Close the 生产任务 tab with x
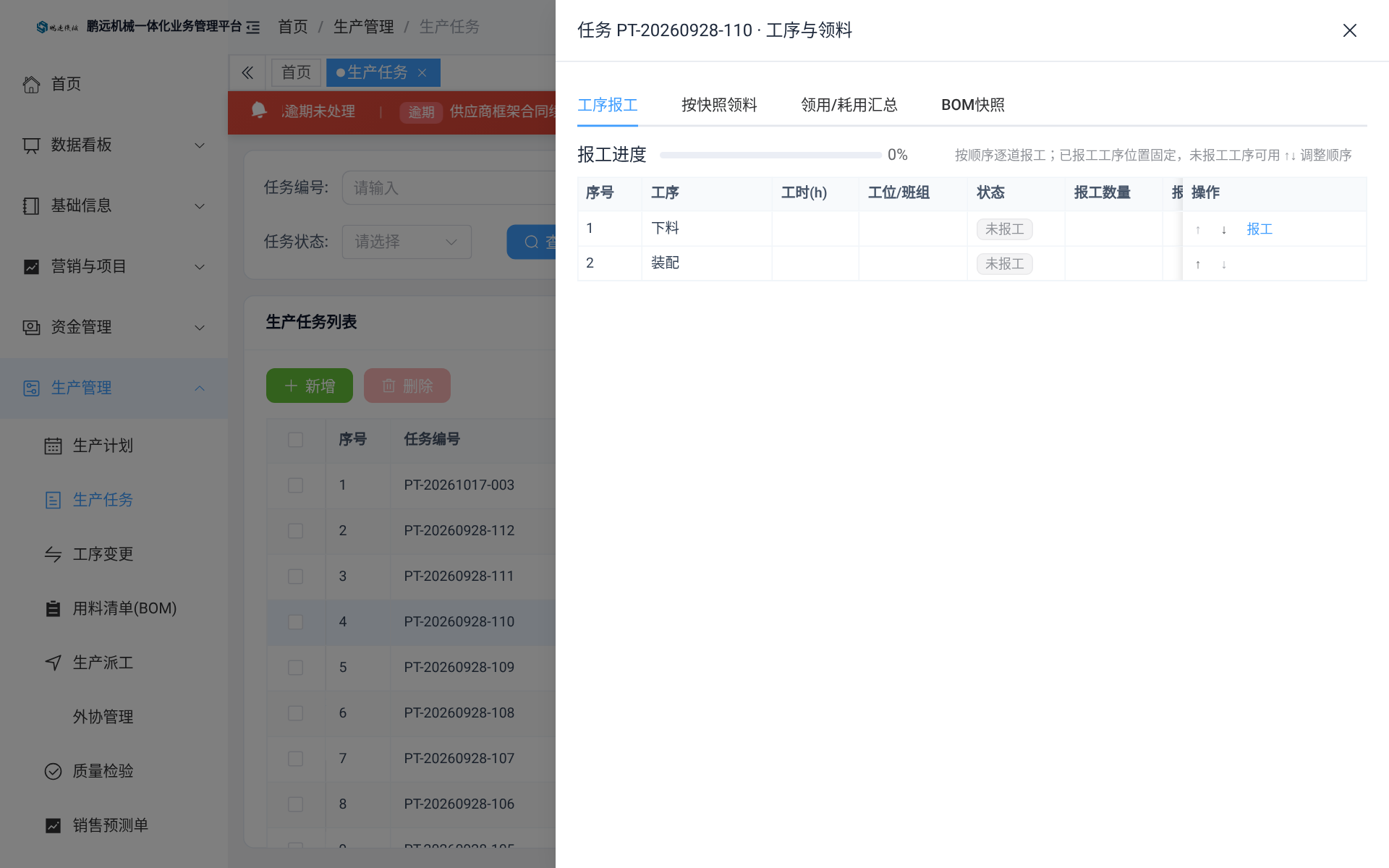The width and height of the screenshot is (1389, 868). click(422, 72)
